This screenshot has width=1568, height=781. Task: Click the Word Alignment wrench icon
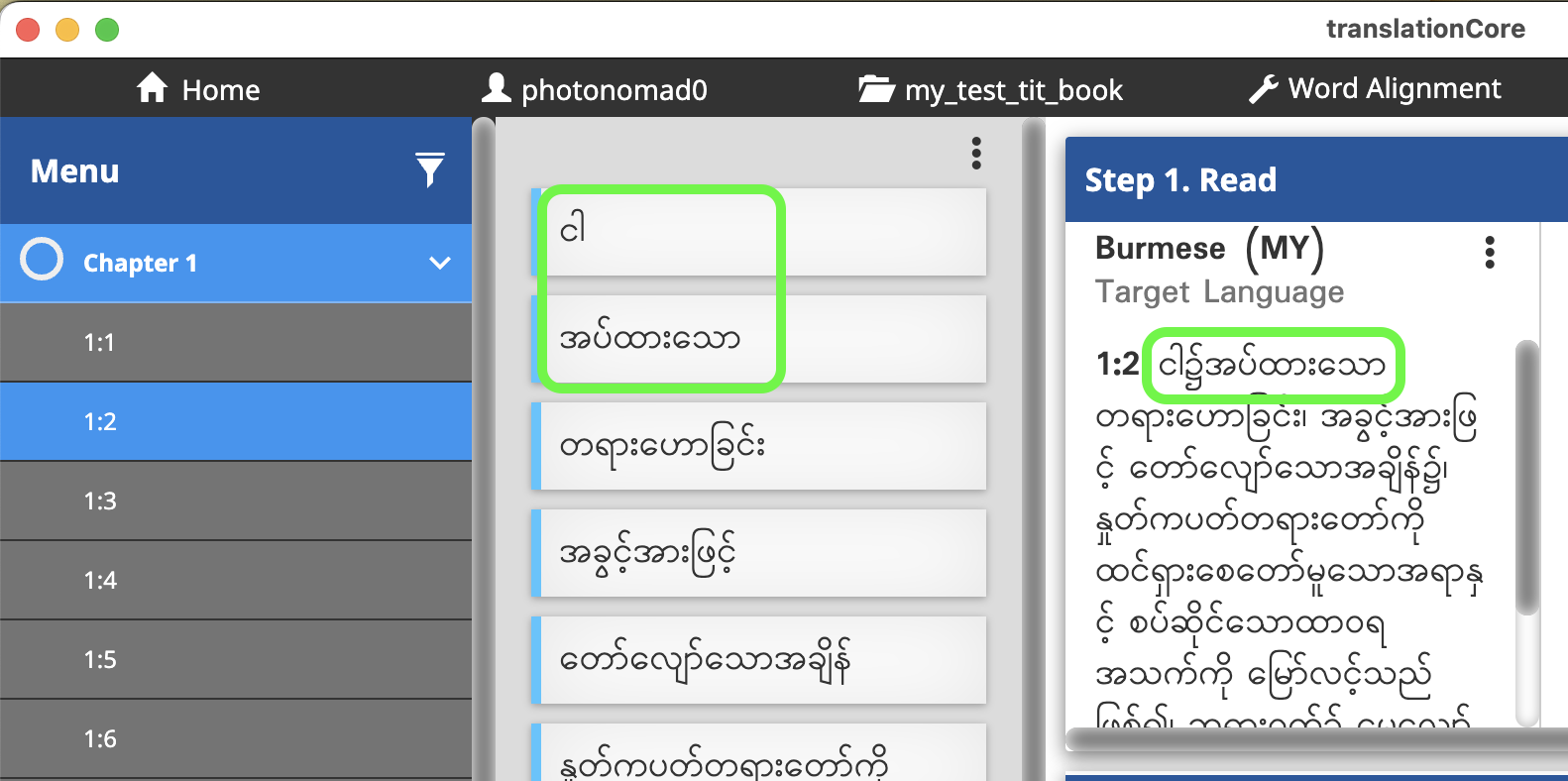pyautogui.click(x=1263, y=89)
